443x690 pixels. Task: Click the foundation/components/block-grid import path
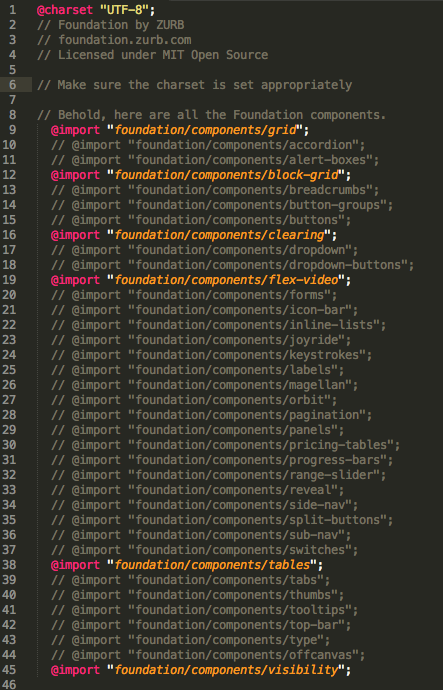227,175
